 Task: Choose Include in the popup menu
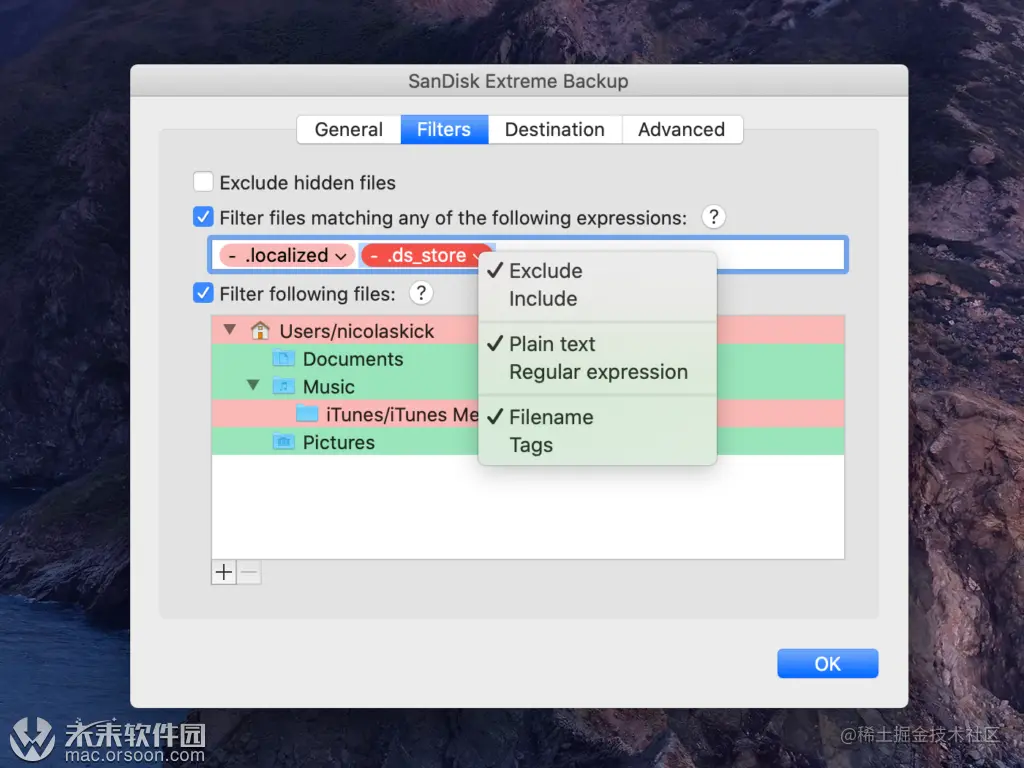pyautogui.click(x=598, y=298)
